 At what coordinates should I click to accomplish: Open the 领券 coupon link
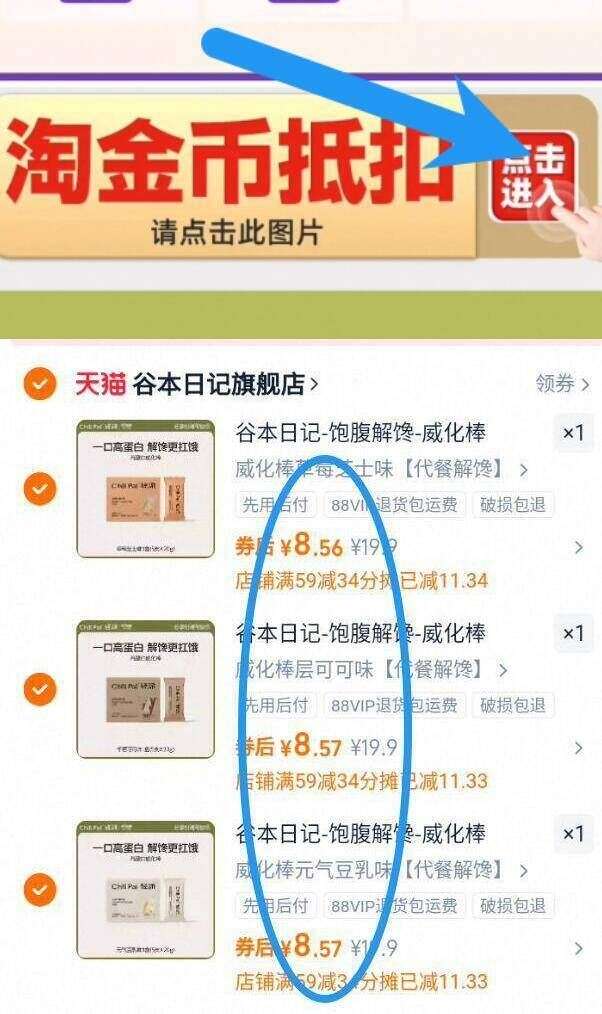[562, 383]
